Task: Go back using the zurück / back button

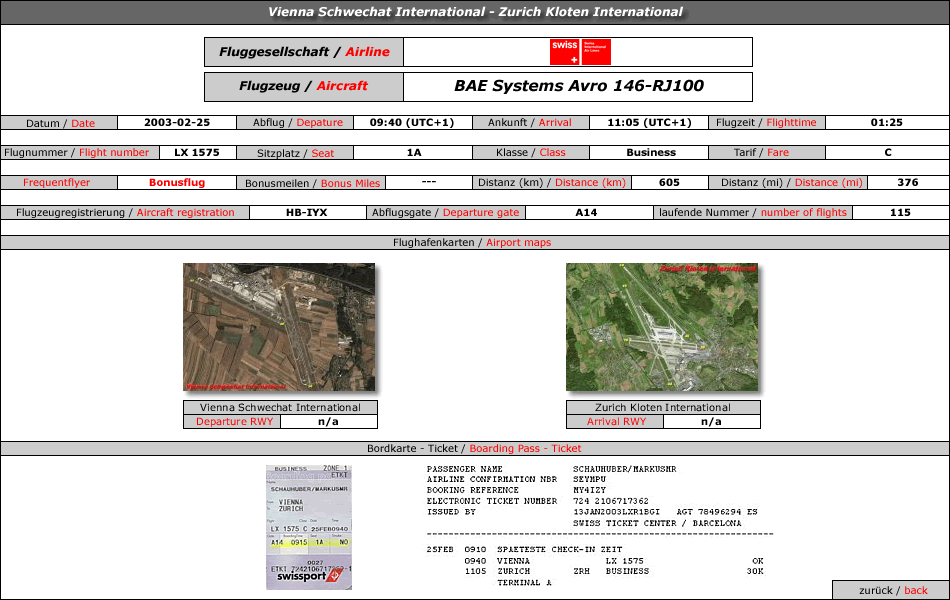Action: (x=892, y=590)
